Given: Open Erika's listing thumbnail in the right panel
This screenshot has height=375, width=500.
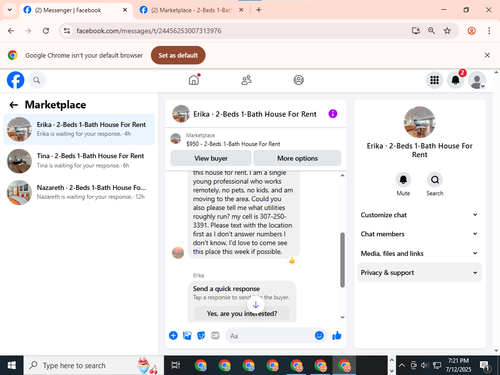Looking at the screenshot, I should 419,122.
